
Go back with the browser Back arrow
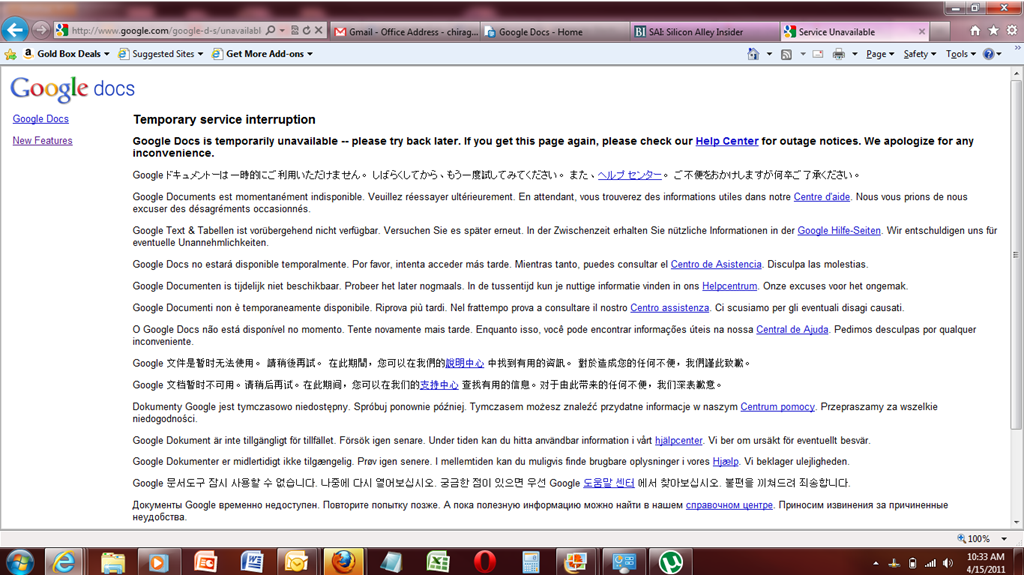coord(15,29)
